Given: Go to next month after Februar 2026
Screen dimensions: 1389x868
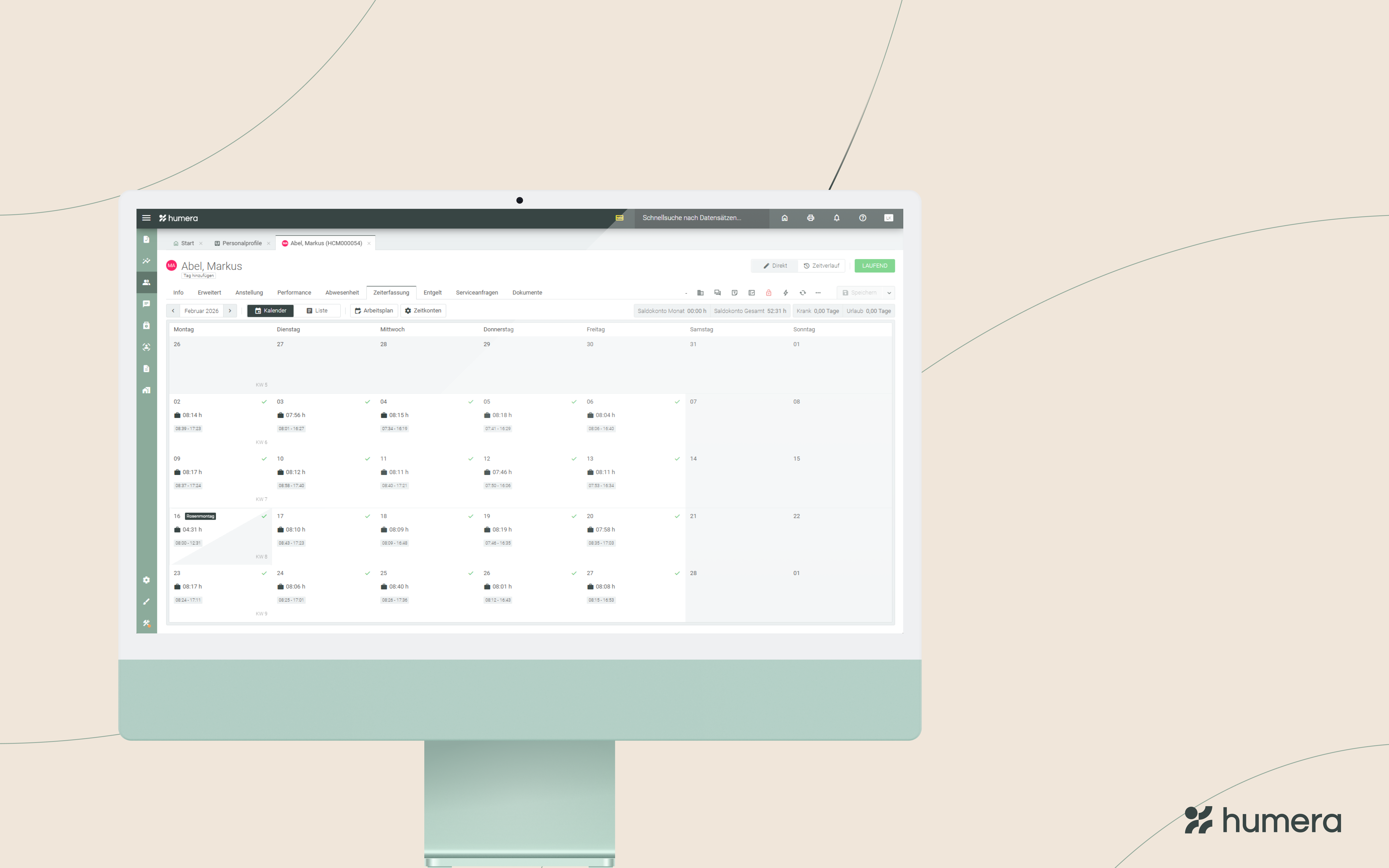Looking at the screenshot, I should 230,311.
